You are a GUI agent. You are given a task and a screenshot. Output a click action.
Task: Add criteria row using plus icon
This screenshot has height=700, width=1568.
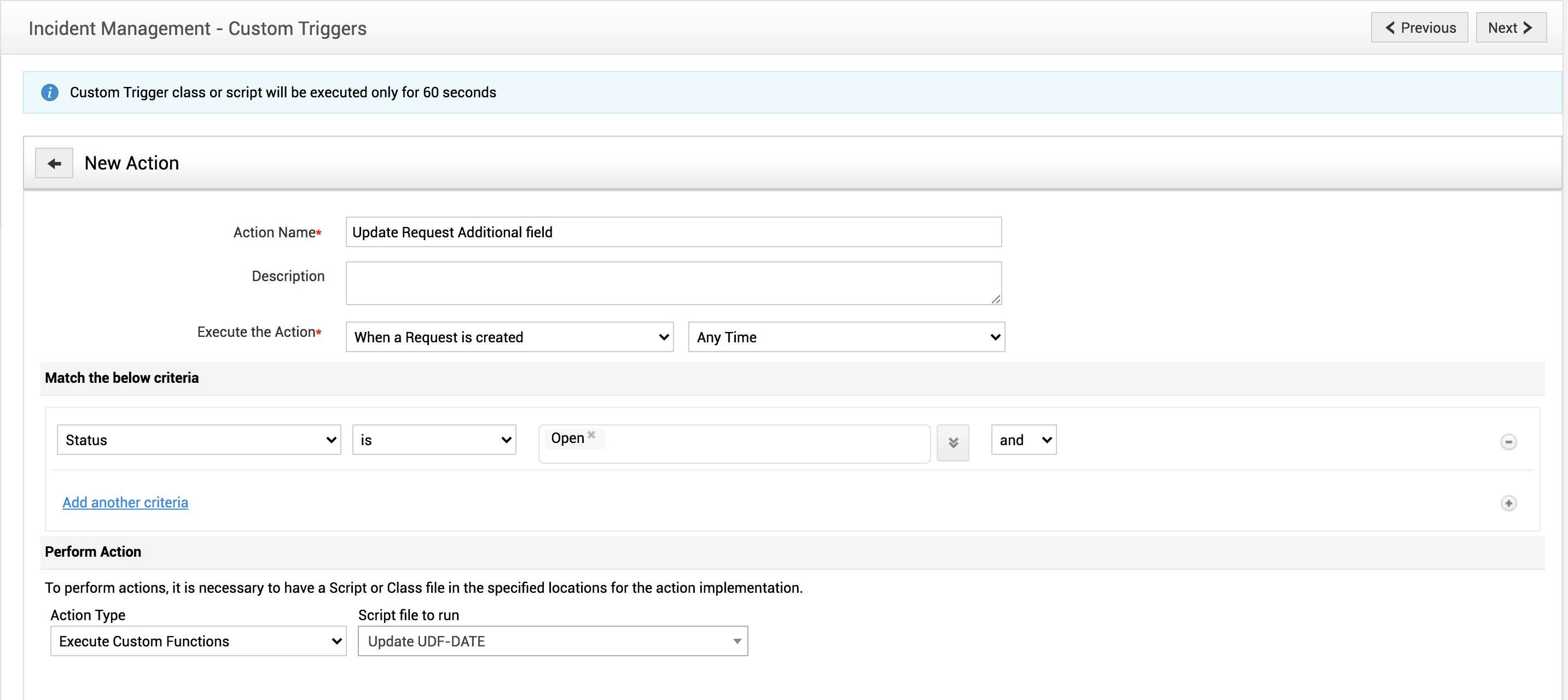[x=1508, y=503]
